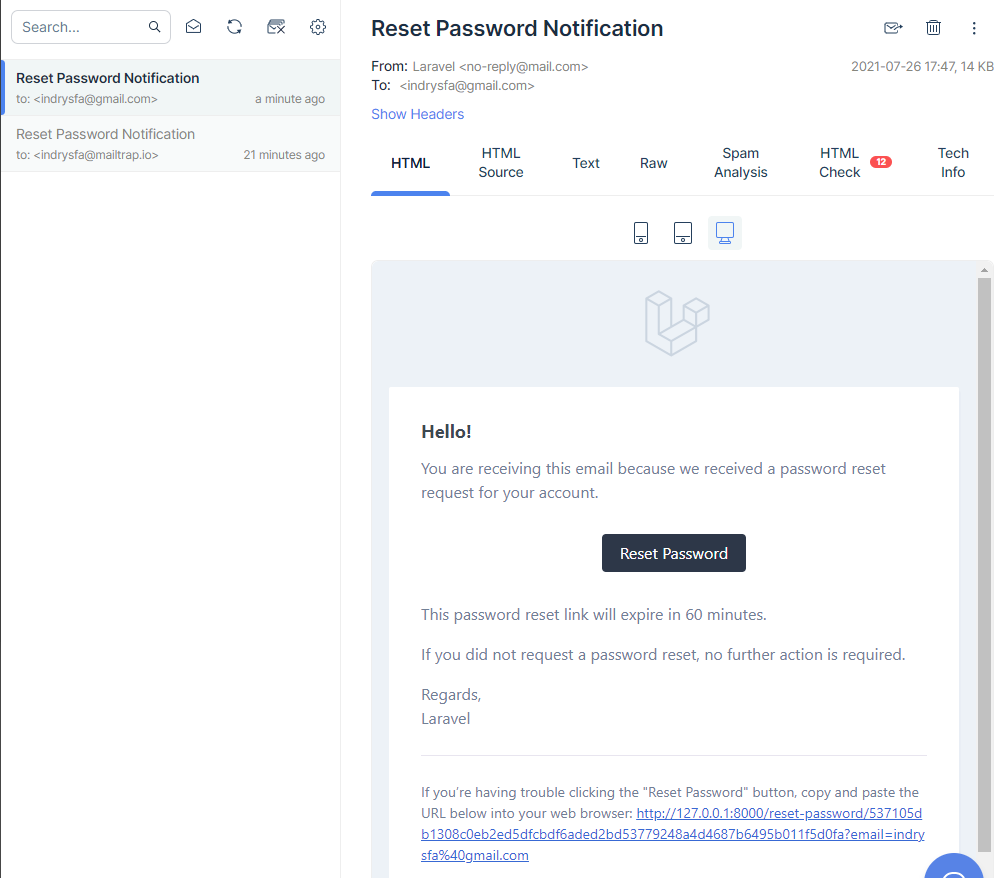Mark all messages as read
Screen dimensions: 1006x878
pos(194,27)
